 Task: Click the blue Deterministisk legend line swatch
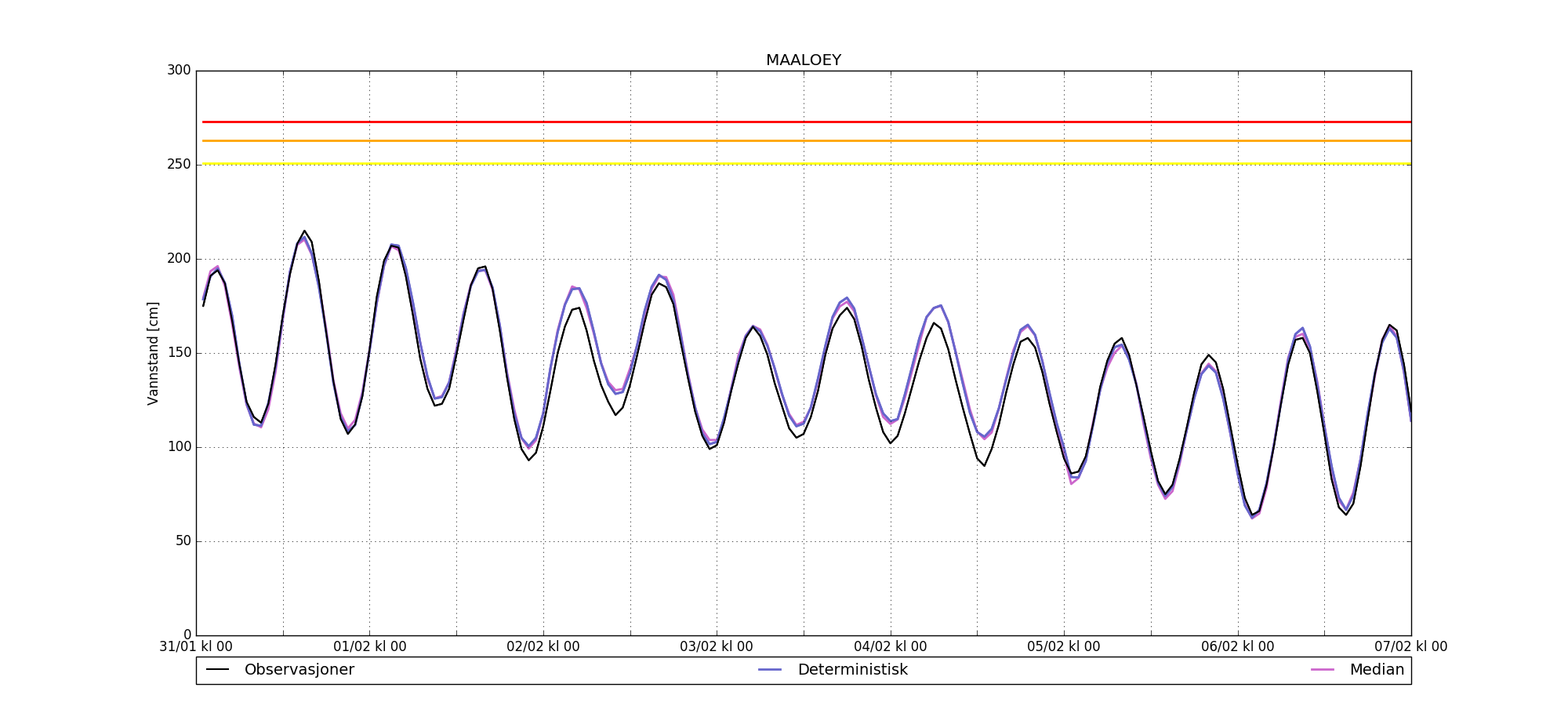[x=770, y=670]
